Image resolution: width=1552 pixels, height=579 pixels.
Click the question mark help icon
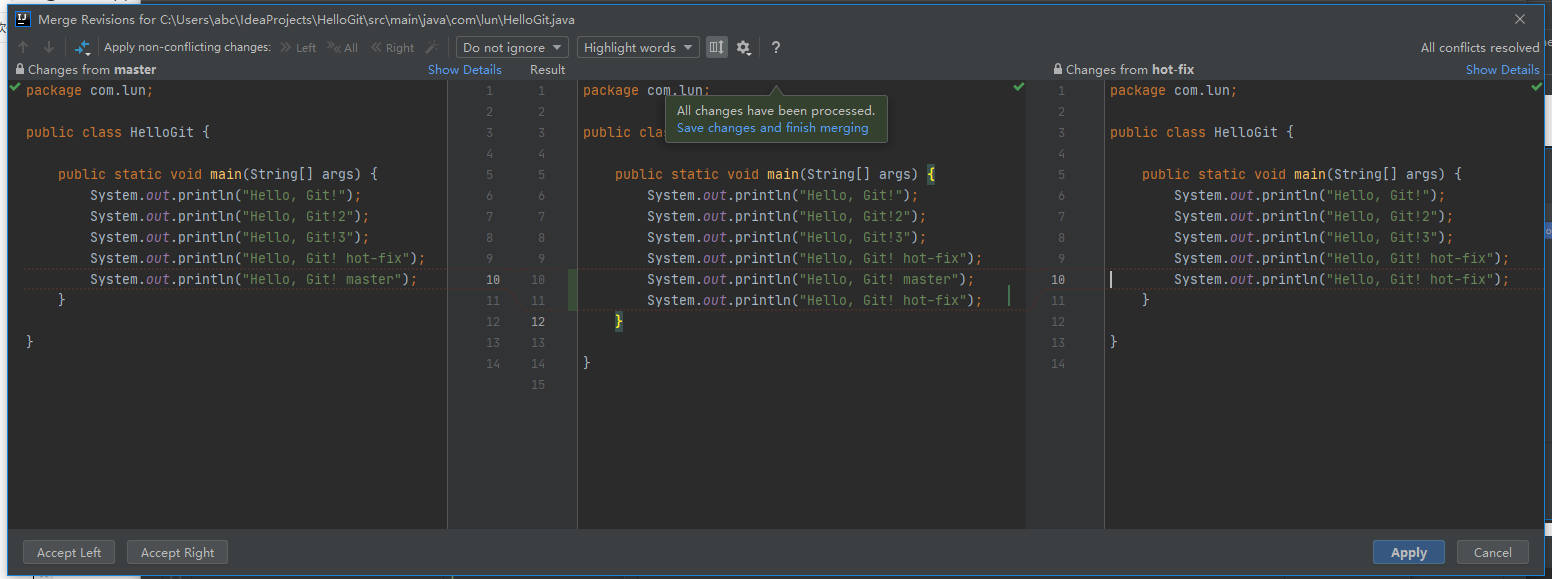pos(775,47)
